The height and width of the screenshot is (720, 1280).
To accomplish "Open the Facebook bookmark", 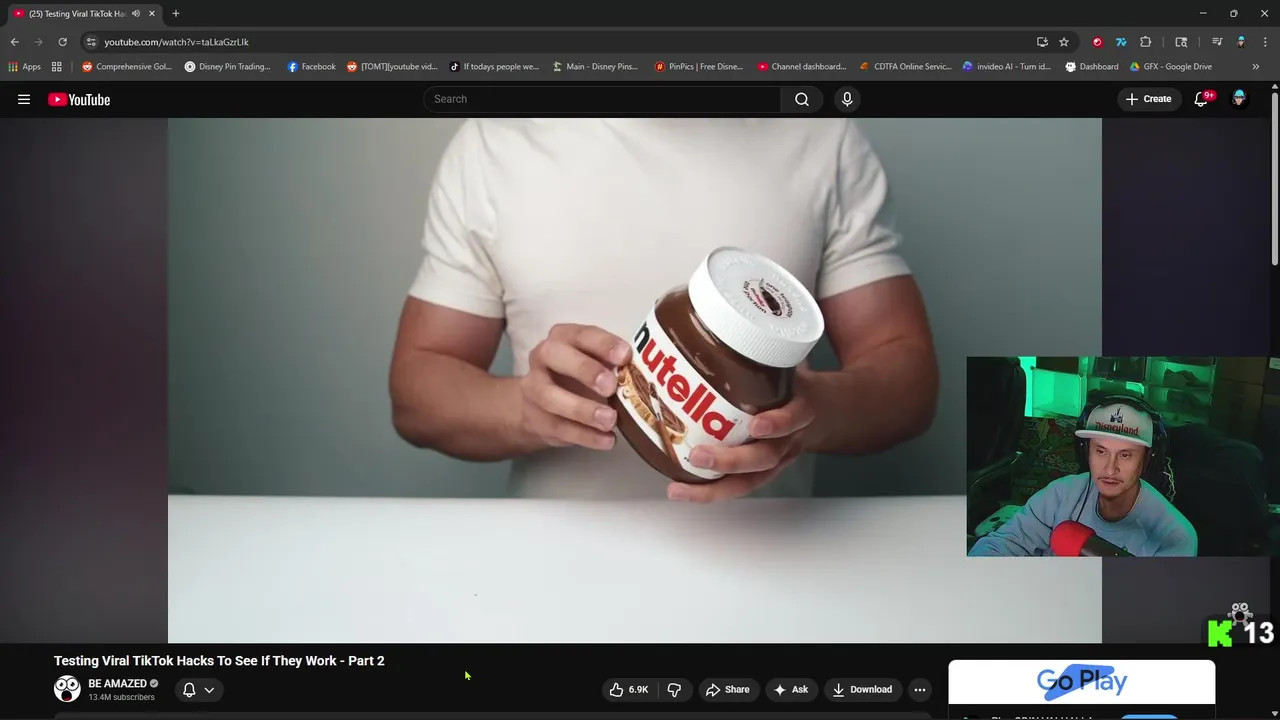I will [x=312, y=67].
